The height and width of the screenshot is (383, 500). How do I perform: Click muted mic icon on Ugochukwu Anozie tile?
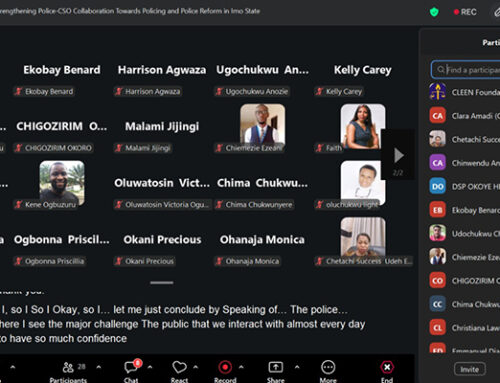(219, 91)
